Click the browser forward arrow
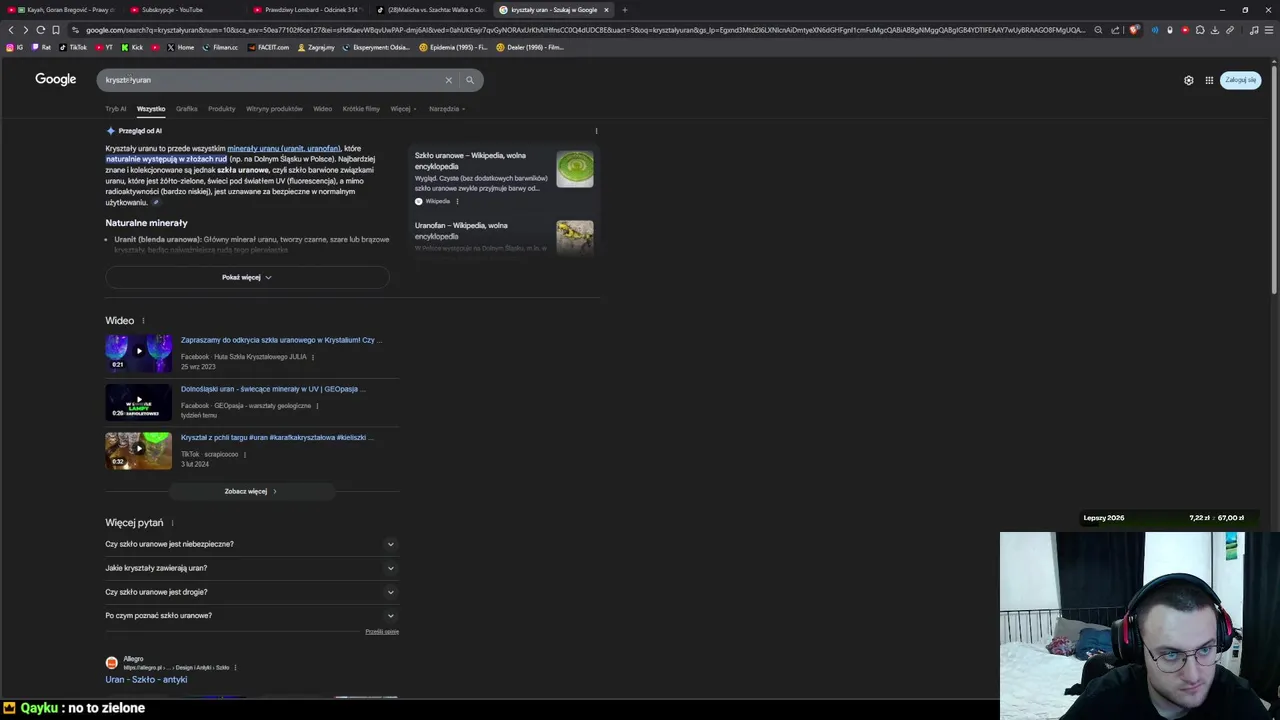 pyautogui.click(x=25, y=30)
